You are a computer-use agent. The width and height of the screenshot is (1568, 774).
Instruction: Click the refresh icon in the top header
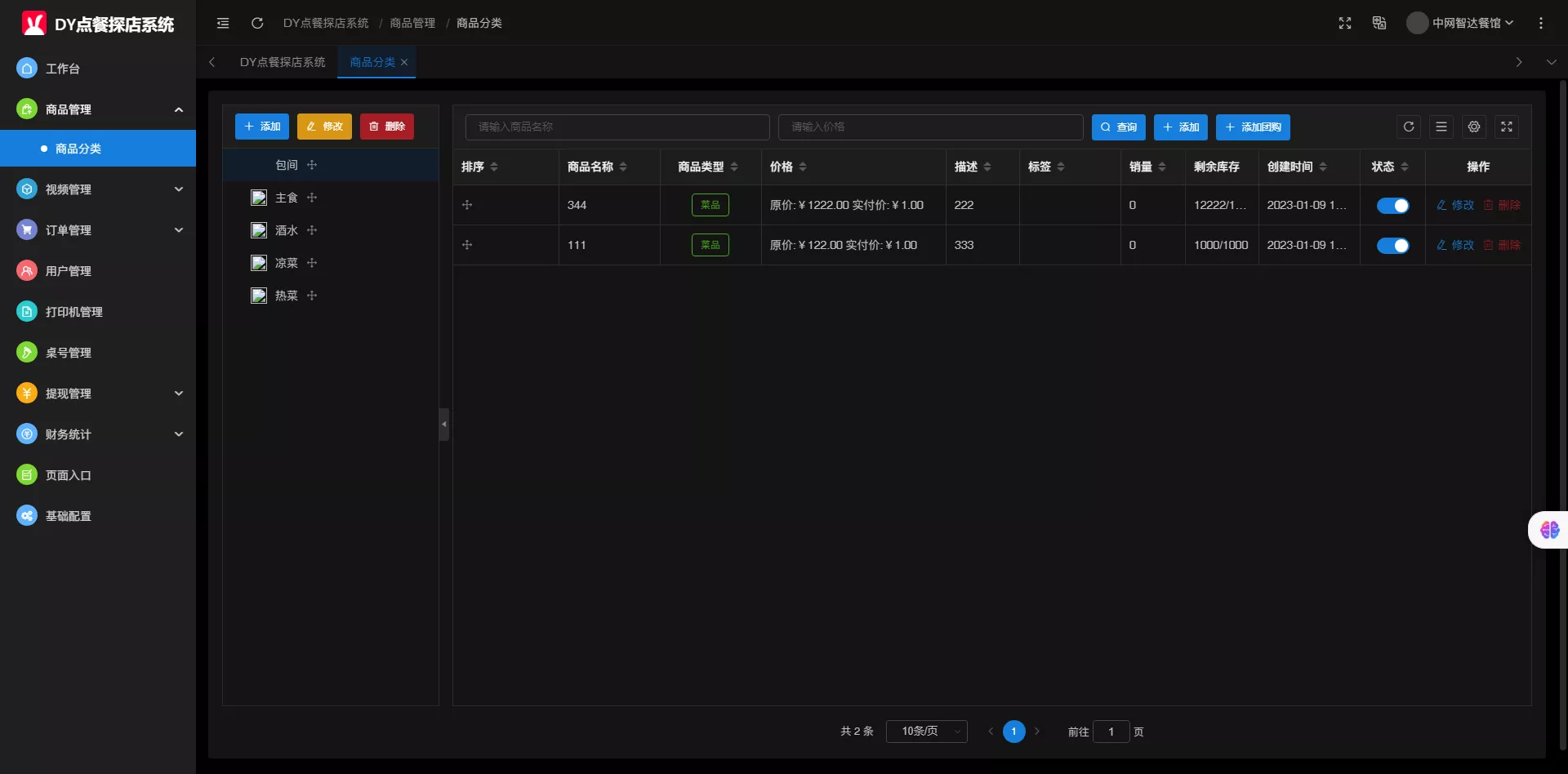click(x=257, y=23)
